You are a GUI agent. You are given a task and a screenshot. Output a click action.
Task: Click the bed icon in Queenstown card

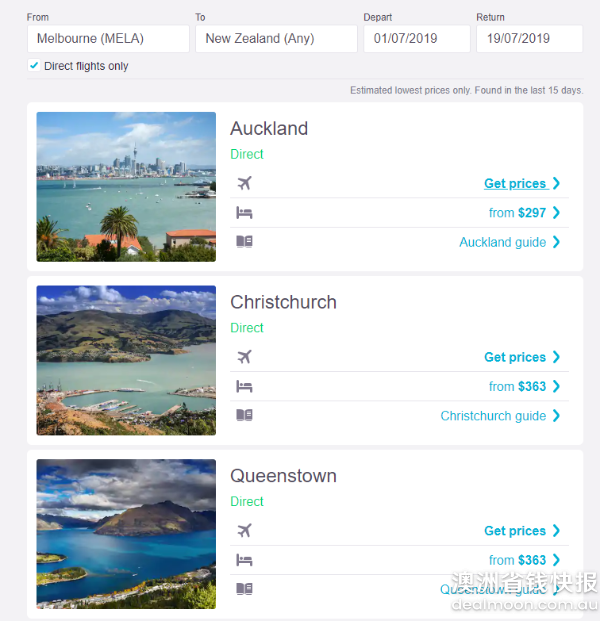tap(244, 560)
